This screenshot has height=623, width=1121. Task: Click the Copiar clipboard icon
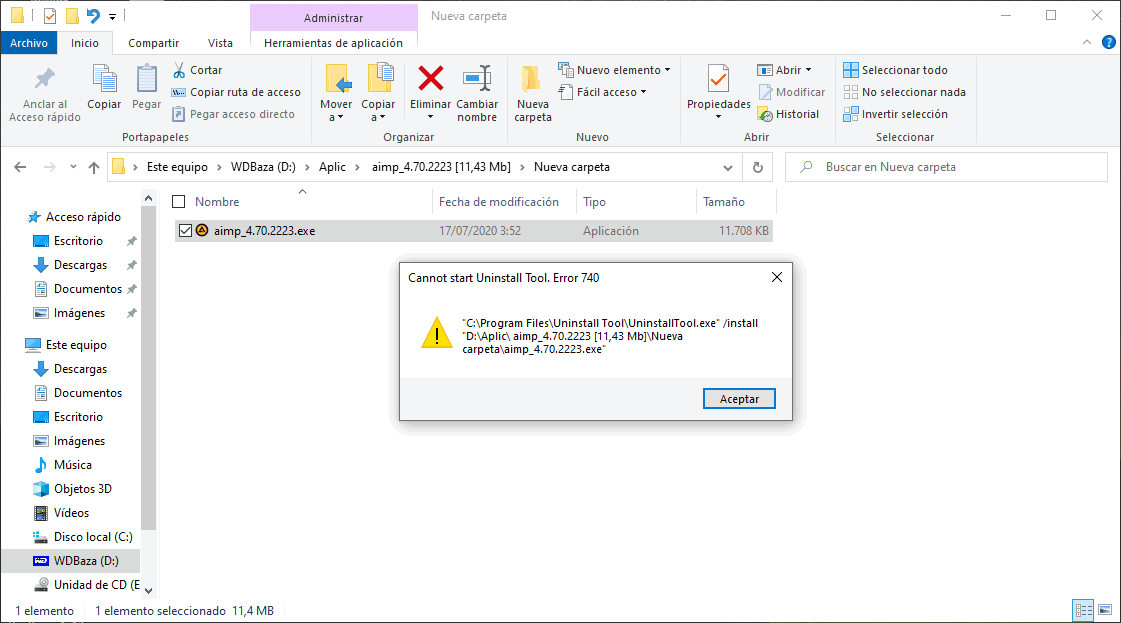tap(104, 79)
